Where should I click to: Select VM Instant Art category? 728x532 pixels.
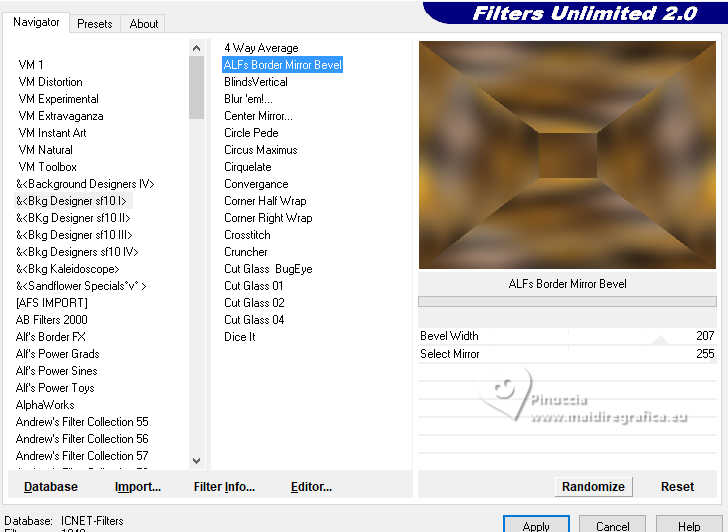52,133
